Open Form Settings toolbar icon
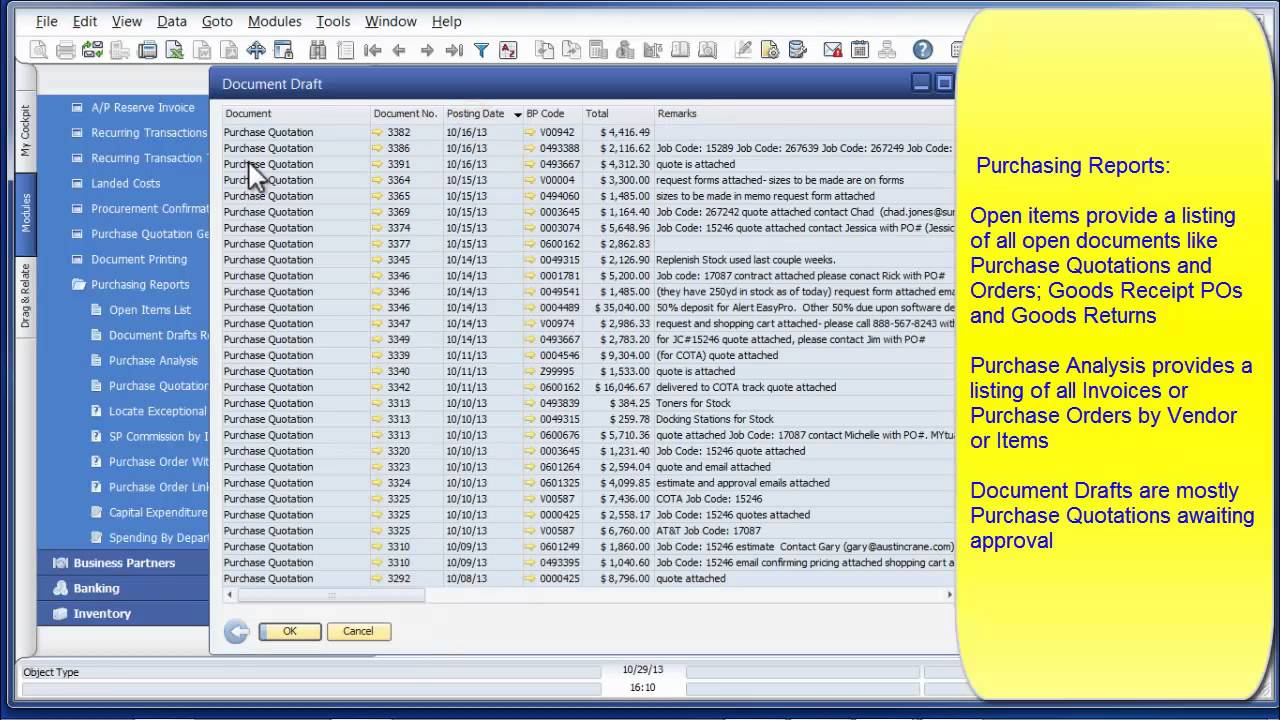 [x=769, y=50]
